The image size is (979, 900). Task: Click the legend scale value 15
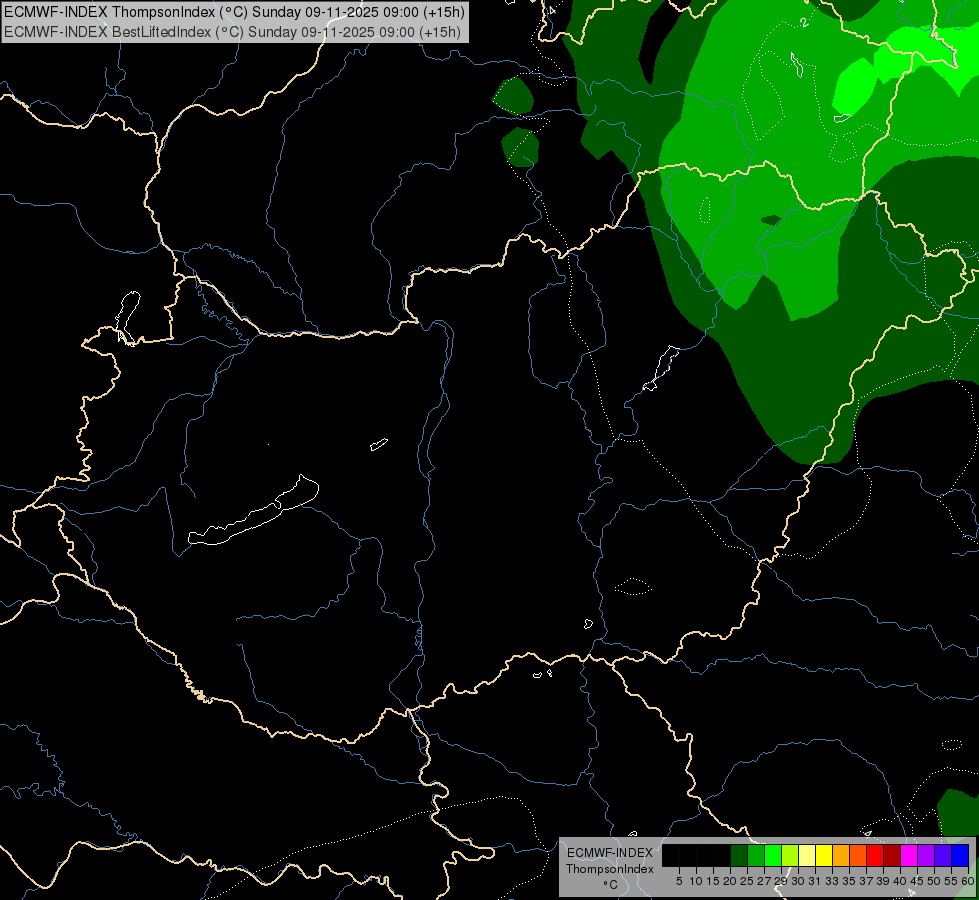pyautogui.click(x=713, y=881)
